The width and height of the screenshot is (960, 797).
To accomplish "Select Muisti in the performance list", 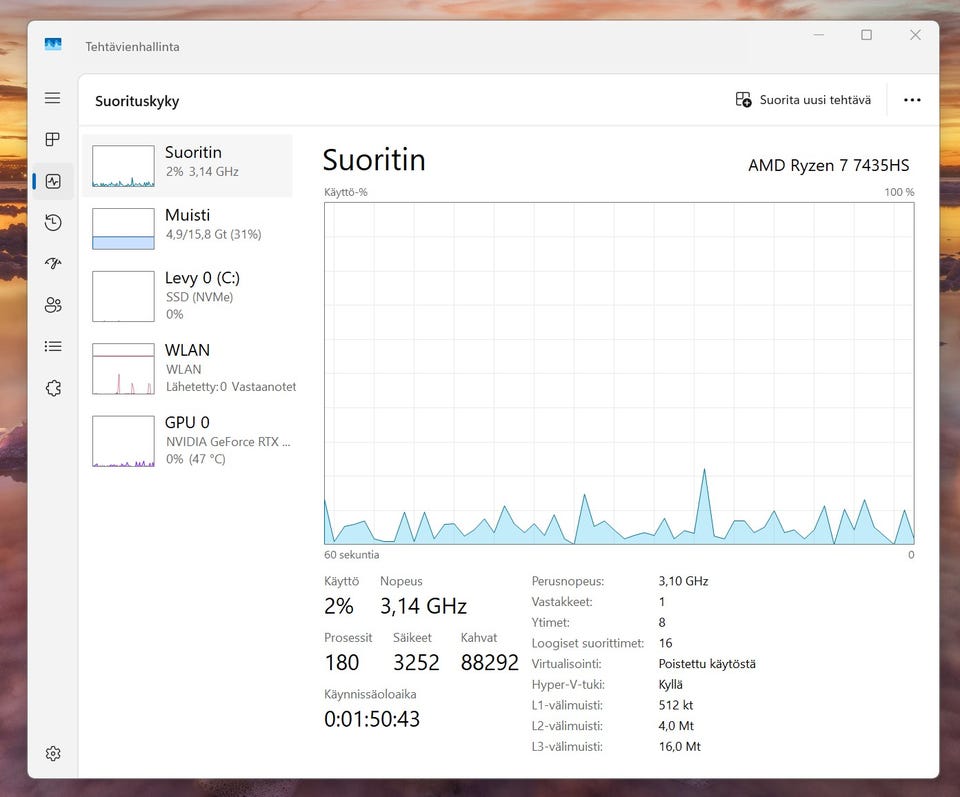I will [187, 228].
